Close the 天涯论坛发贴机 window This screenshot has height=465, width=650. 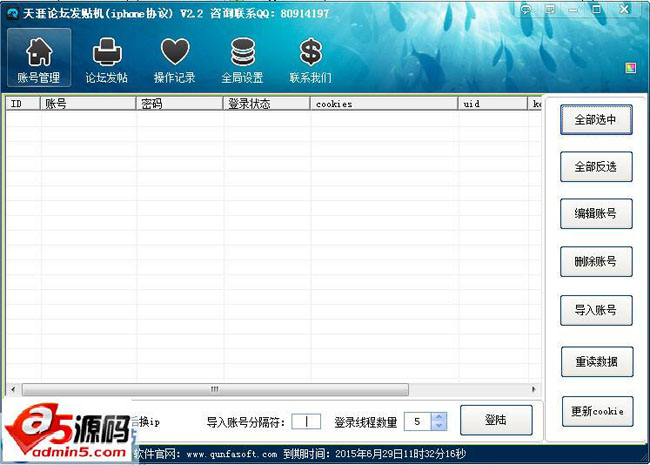pos(624,9)
